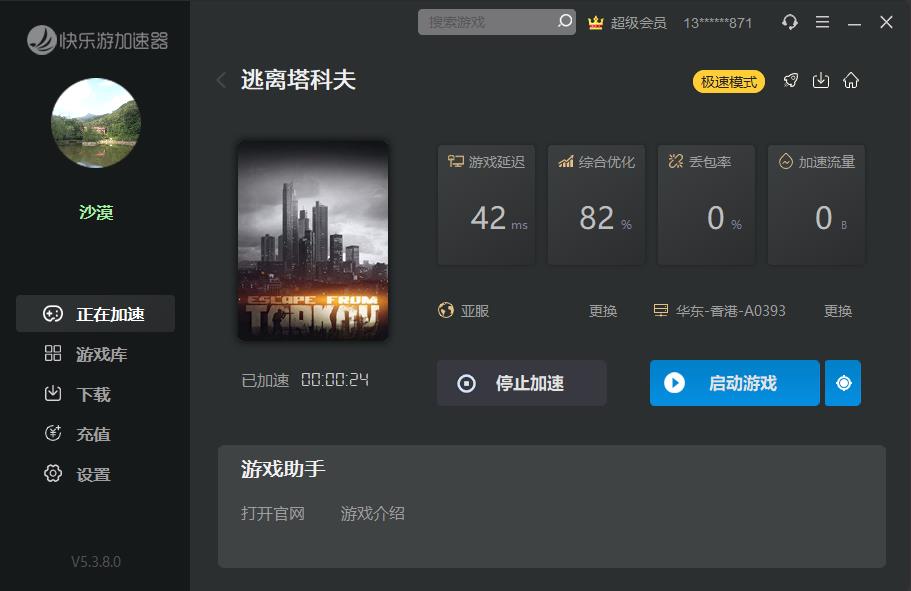Viewport: 911px width, 591px height.
Task: Click the region label 亚服
Action: coord(475,311)
